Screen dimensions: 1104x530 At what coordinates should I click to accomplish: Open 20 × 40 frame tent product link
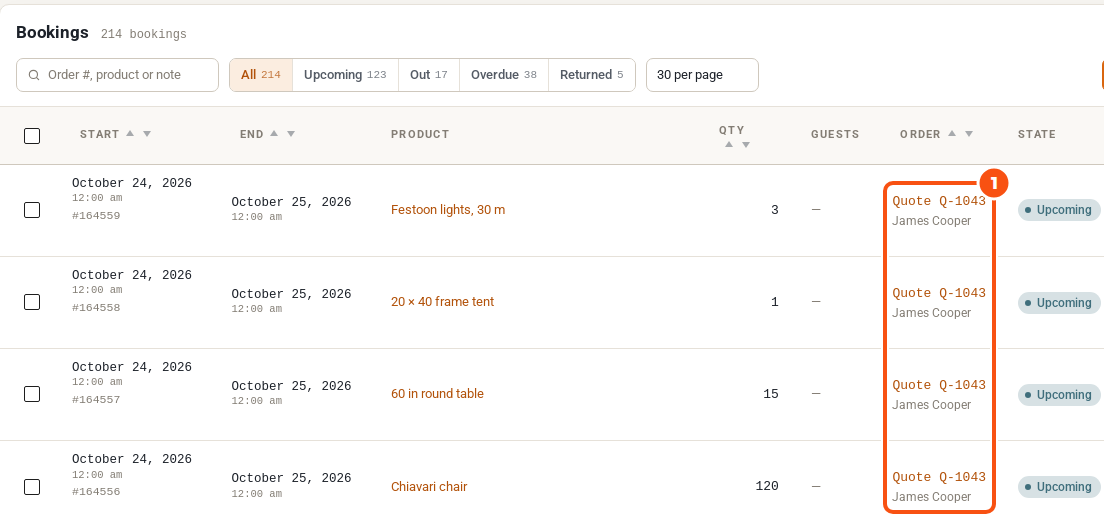(x=442, y=302)
